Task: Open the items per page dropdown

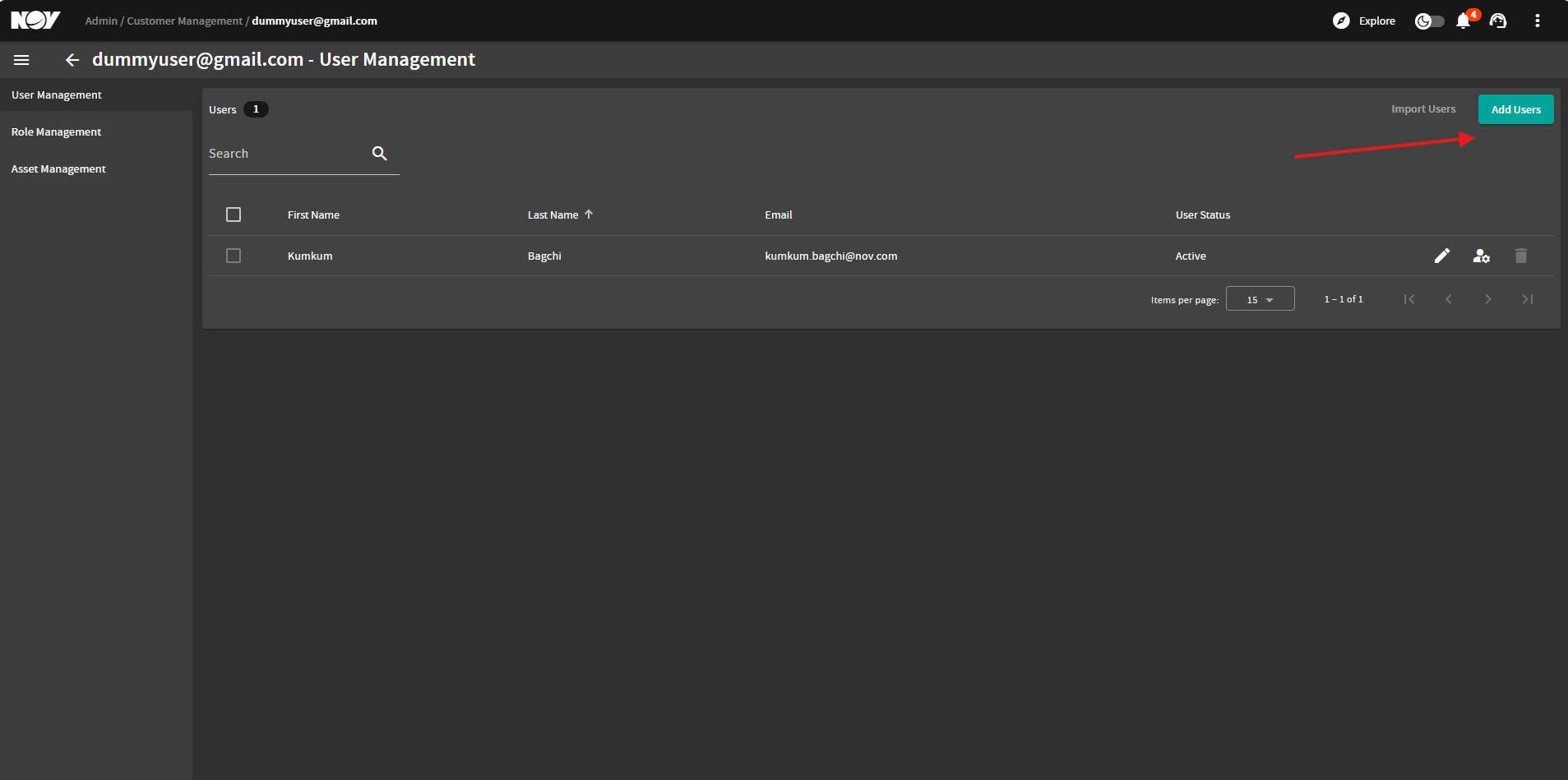Action: (x=1260, y=299)
